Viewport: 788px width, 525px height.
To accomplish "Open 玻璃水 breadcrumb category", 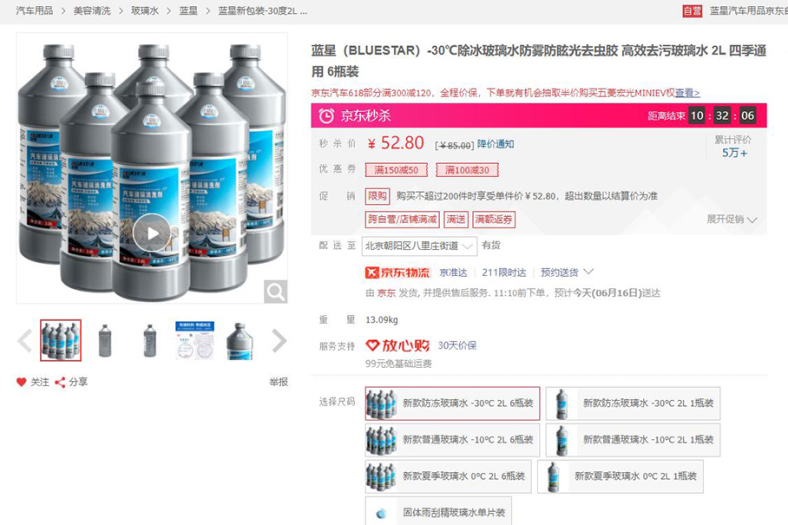I will pos(145,11).
